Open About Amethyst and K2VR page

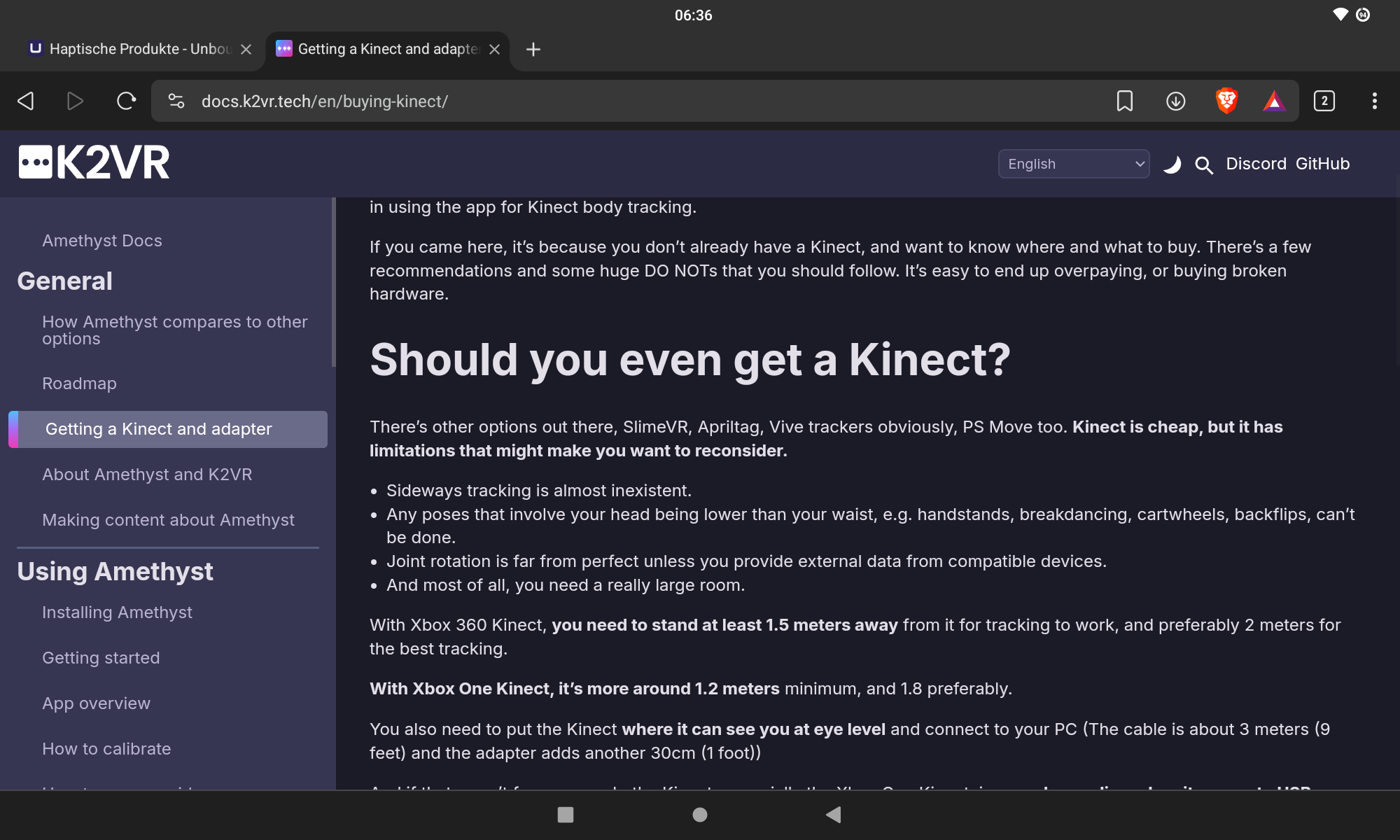click(147, 475)
